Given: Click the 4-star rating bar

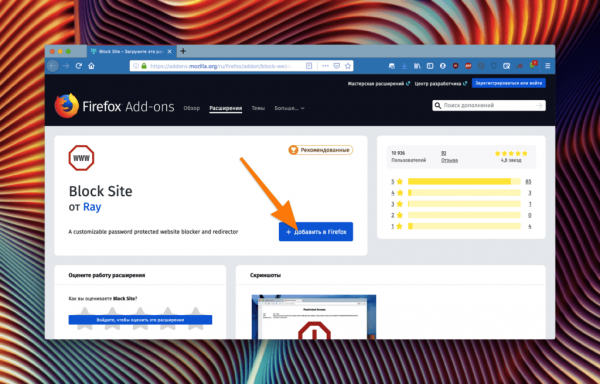Looking at the screenshot, I should [464, 193].
